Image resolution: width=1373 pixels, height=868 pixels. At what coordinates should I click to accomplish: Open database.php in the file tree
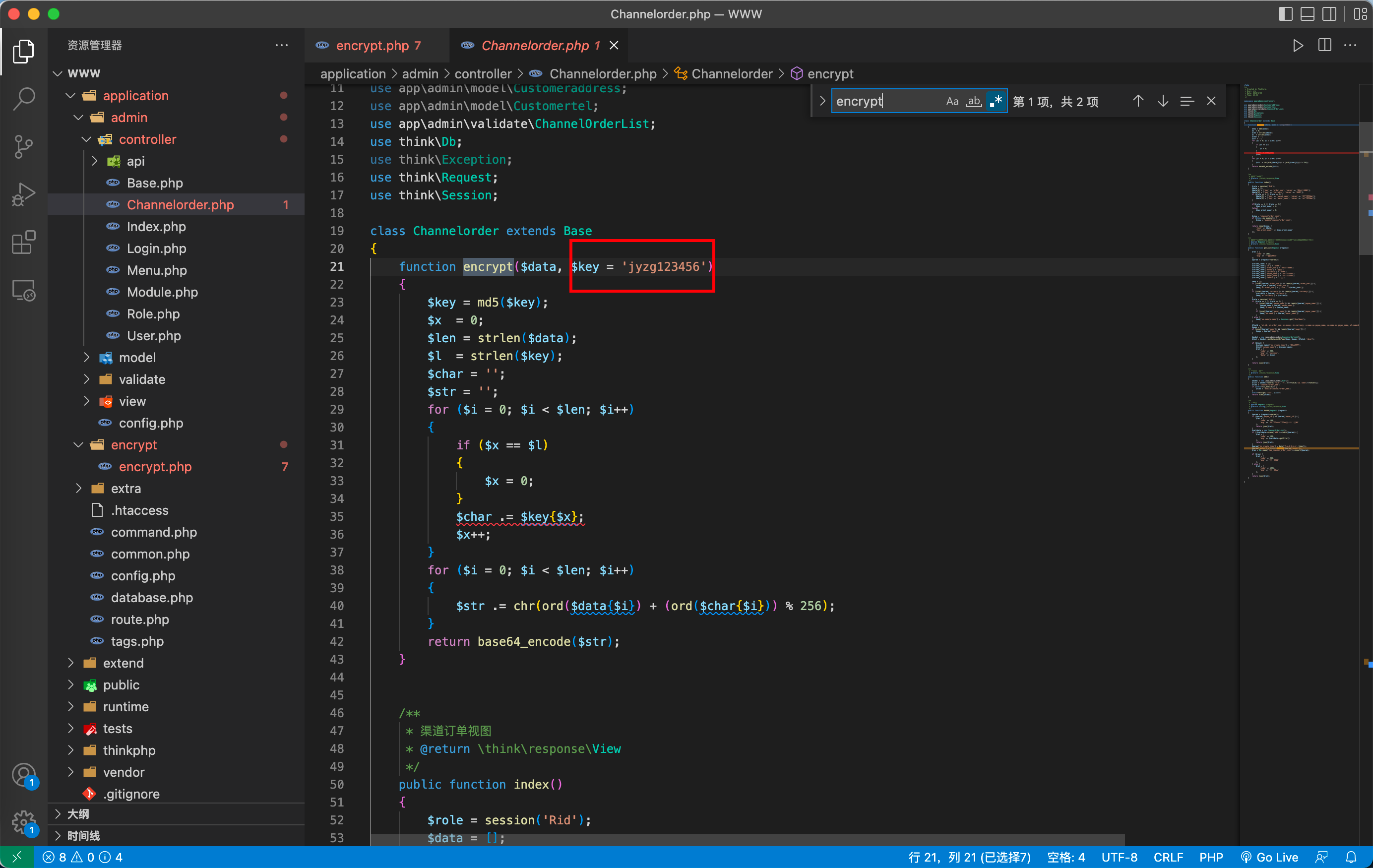152,598
